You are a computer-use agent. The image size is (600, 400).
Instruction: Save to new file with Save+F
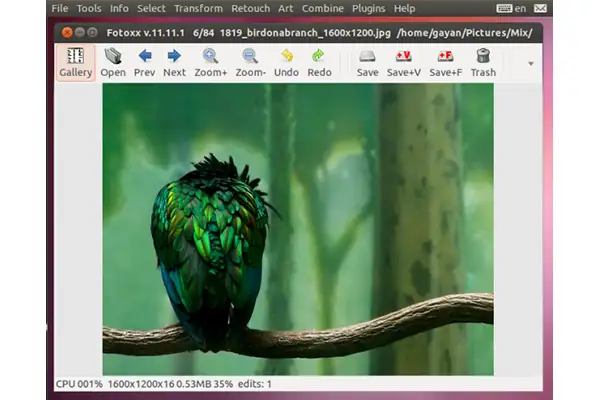pos(445,62)
